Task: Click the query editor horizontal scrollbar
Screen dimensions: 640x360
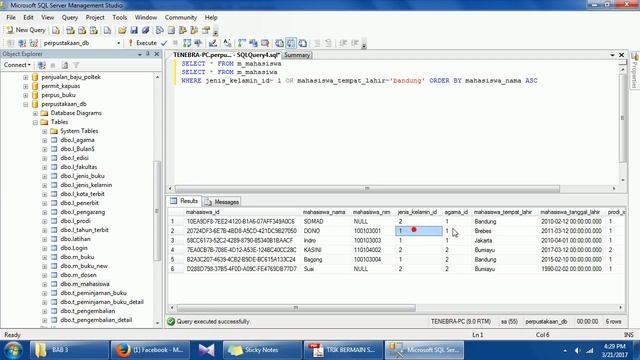Action: click(367, 189)
